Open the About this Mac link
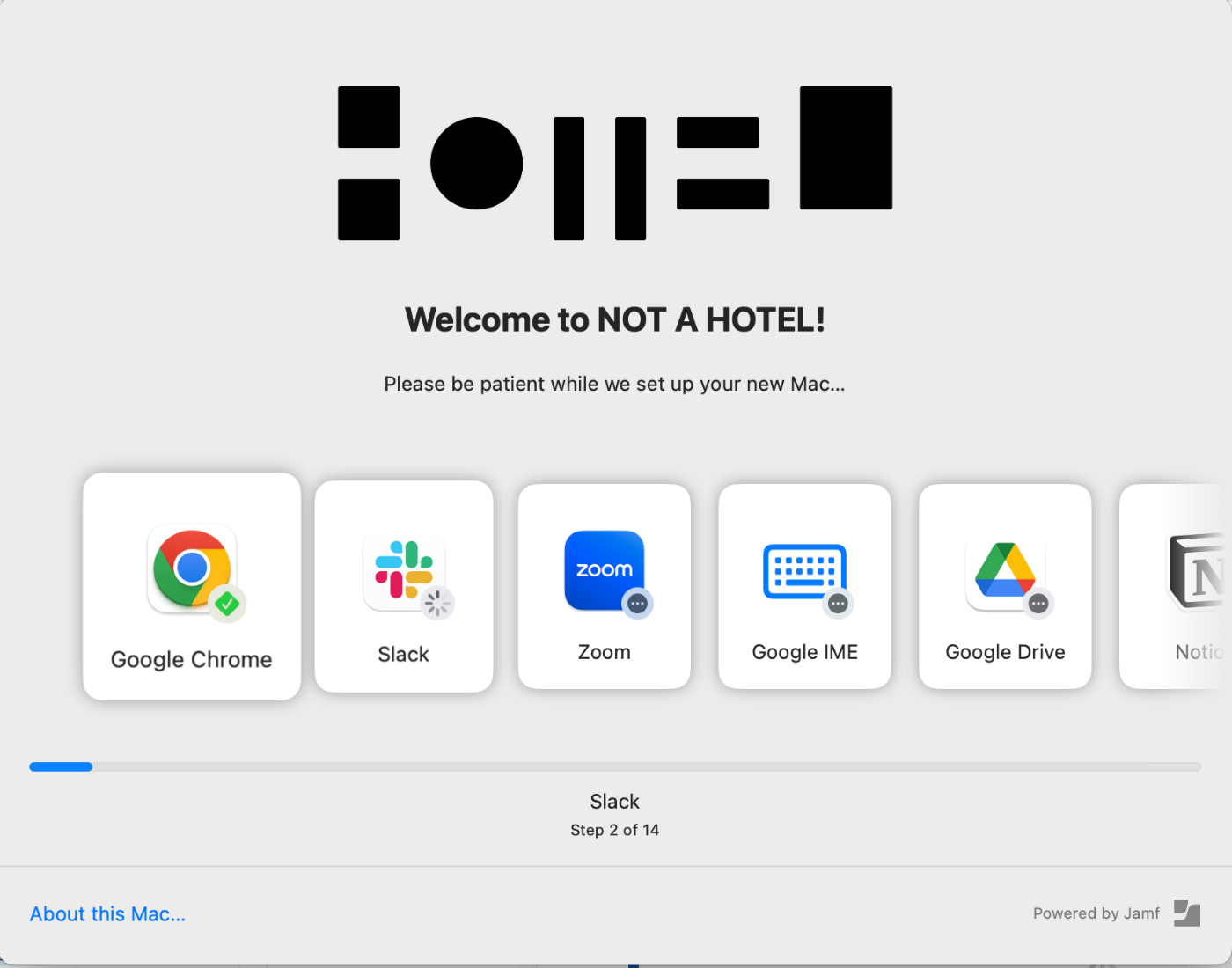This screenshot has height=968, width=1232. (x=107, y=914)
